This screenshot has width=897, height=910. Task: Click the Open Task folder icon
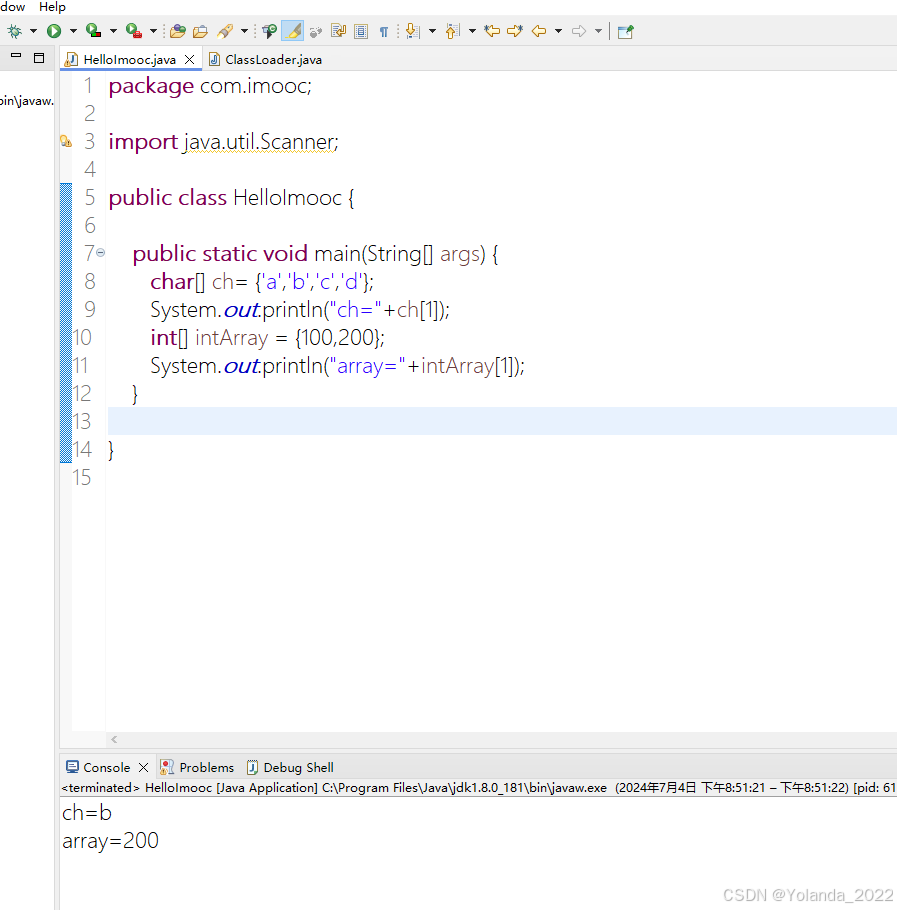pyautogui.click(x=201, y=31)
